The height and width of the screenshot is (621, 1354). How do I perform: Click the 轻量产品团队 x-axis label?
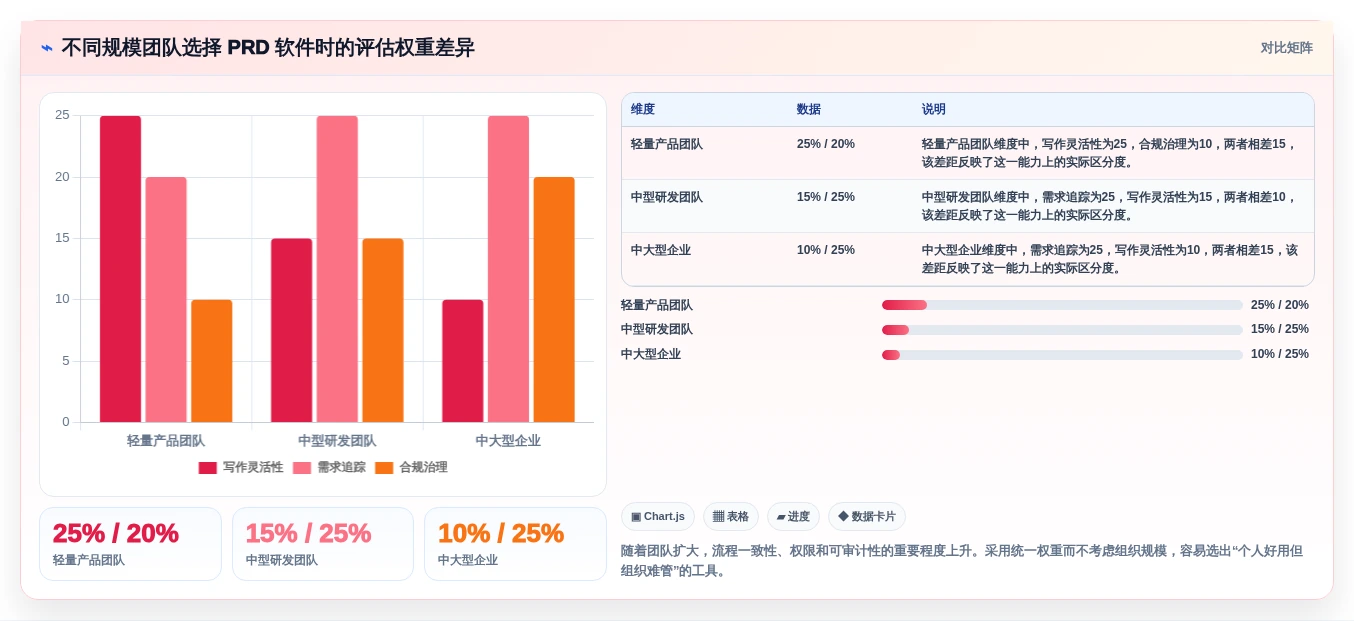point(166,441)
